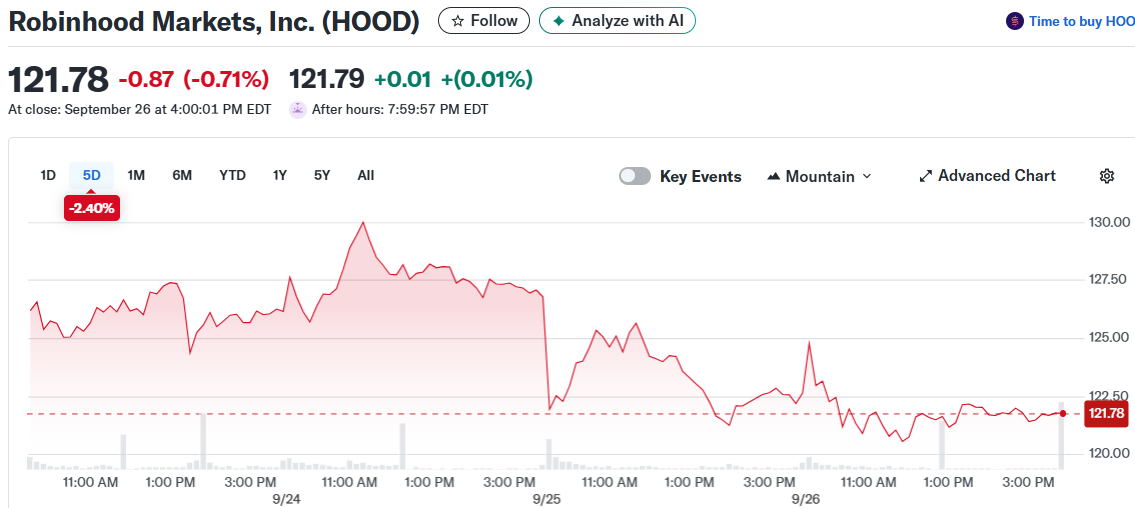
Task: Click the 125.00 y-axis label
Action: pos(1110,337)
